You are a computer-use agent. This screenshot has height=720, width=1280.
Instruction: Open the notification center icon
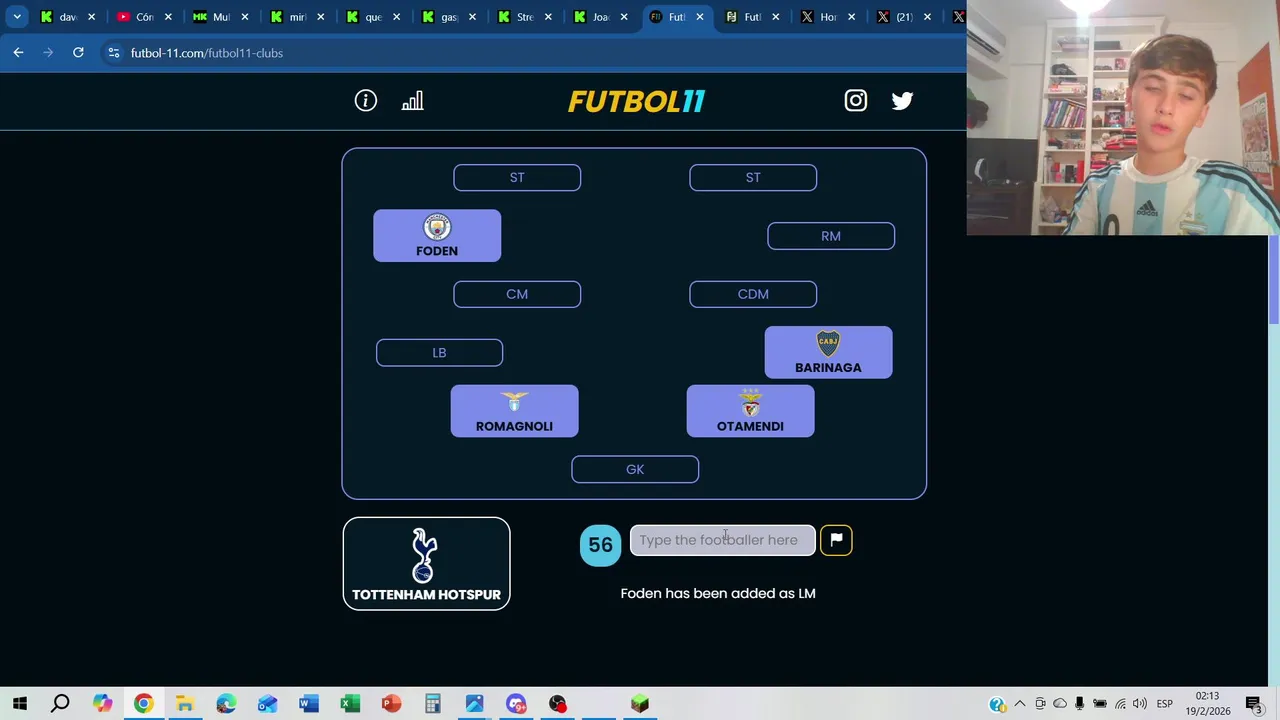pos(1253,704)
